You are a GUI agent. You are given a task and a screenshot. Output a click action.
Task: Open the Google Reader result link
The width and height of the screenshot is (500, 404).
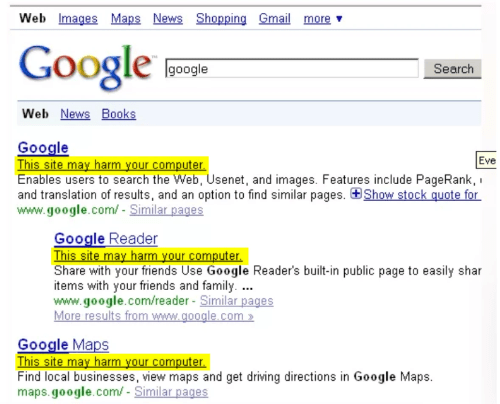coord(106,239)
